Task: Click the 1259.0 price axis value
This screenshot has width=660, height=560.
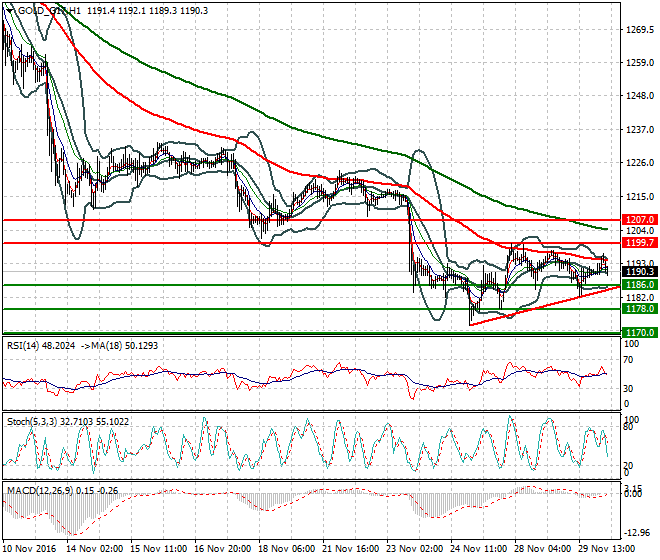Action: coord(640,63)
